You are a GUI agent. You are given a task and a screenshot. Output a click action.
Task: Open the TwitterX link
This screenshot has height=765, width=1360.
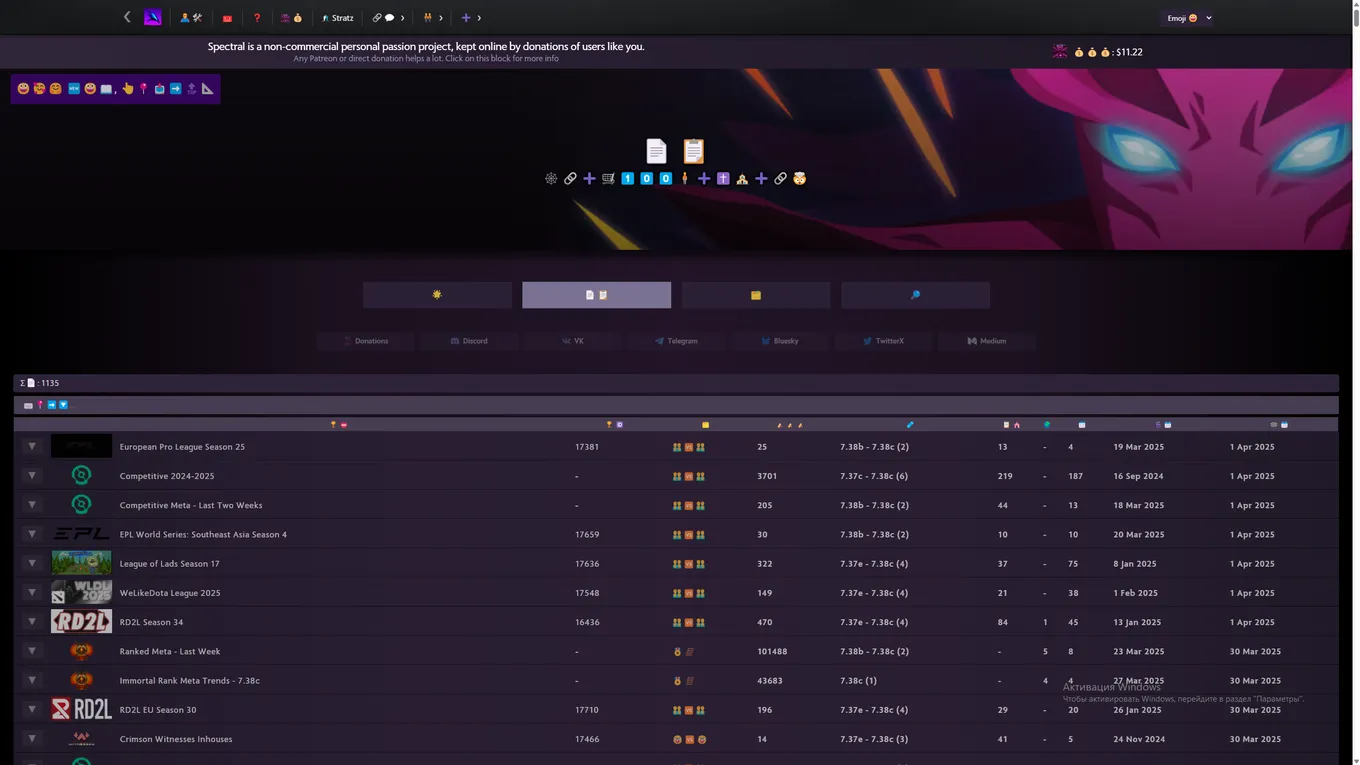point(884,341)
